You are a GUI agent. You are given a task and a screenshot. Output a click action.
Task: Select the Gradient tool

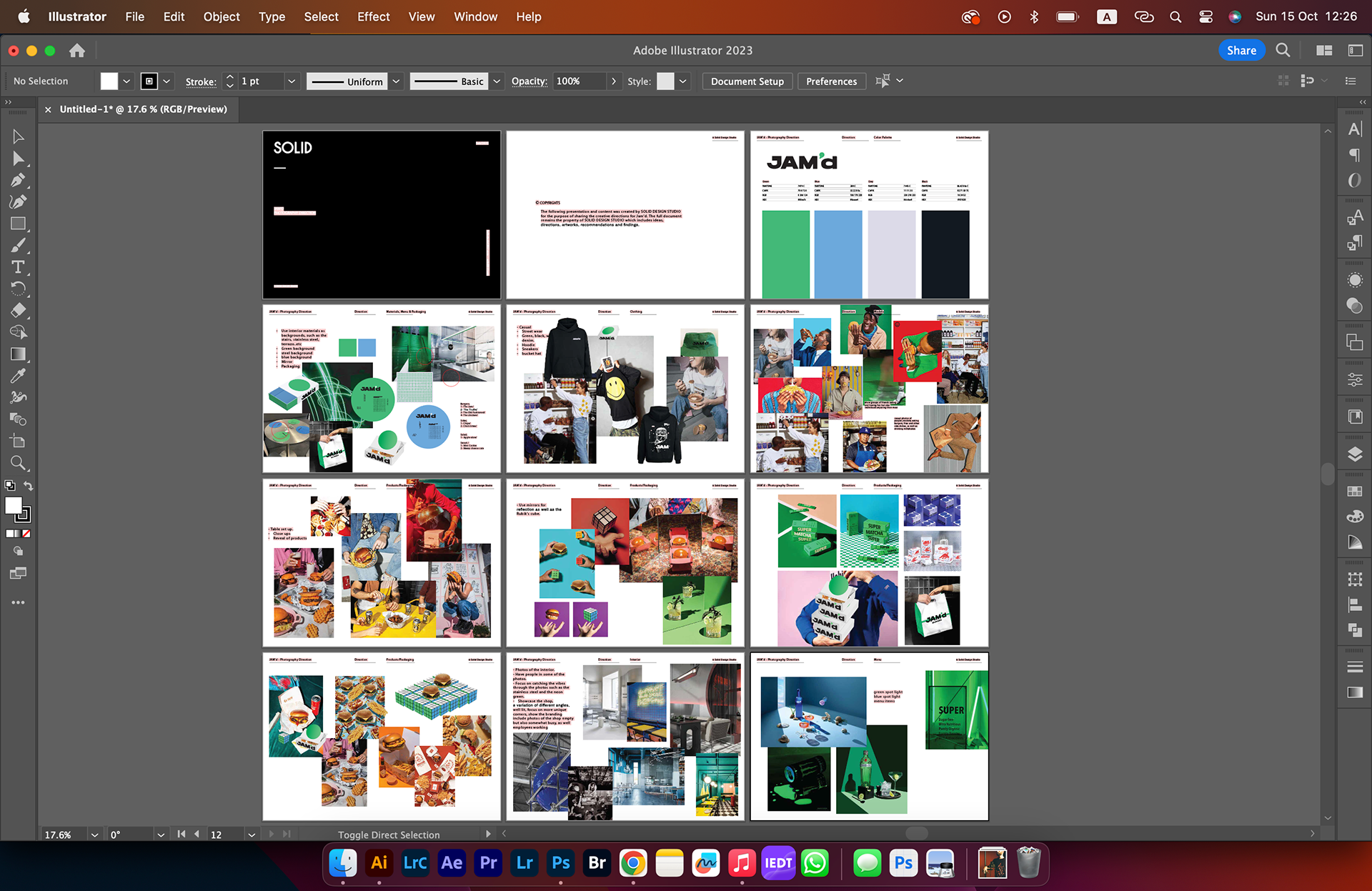(19, 354)
